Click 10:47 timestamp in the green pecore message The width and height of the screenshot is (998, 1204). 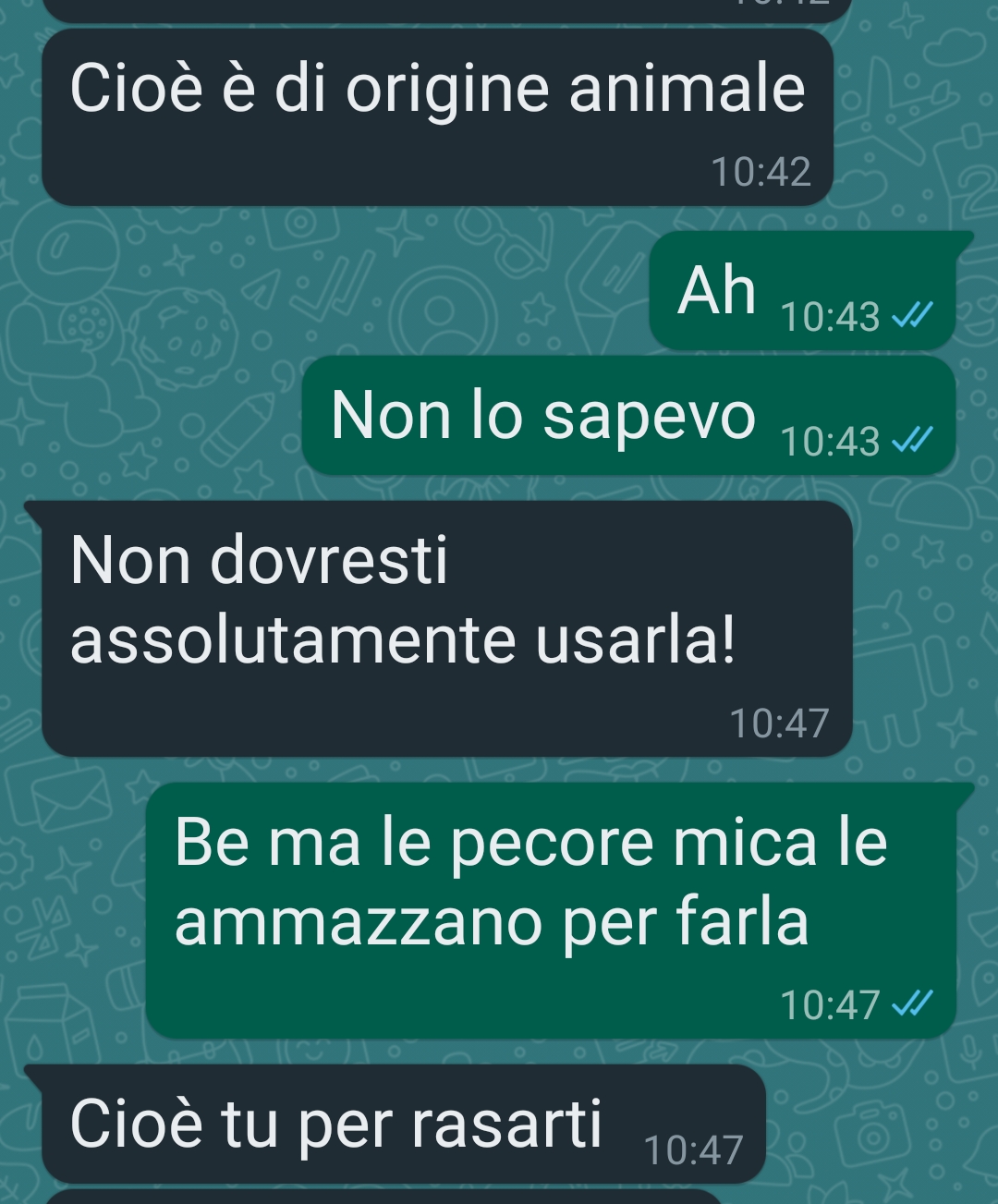830,1004
